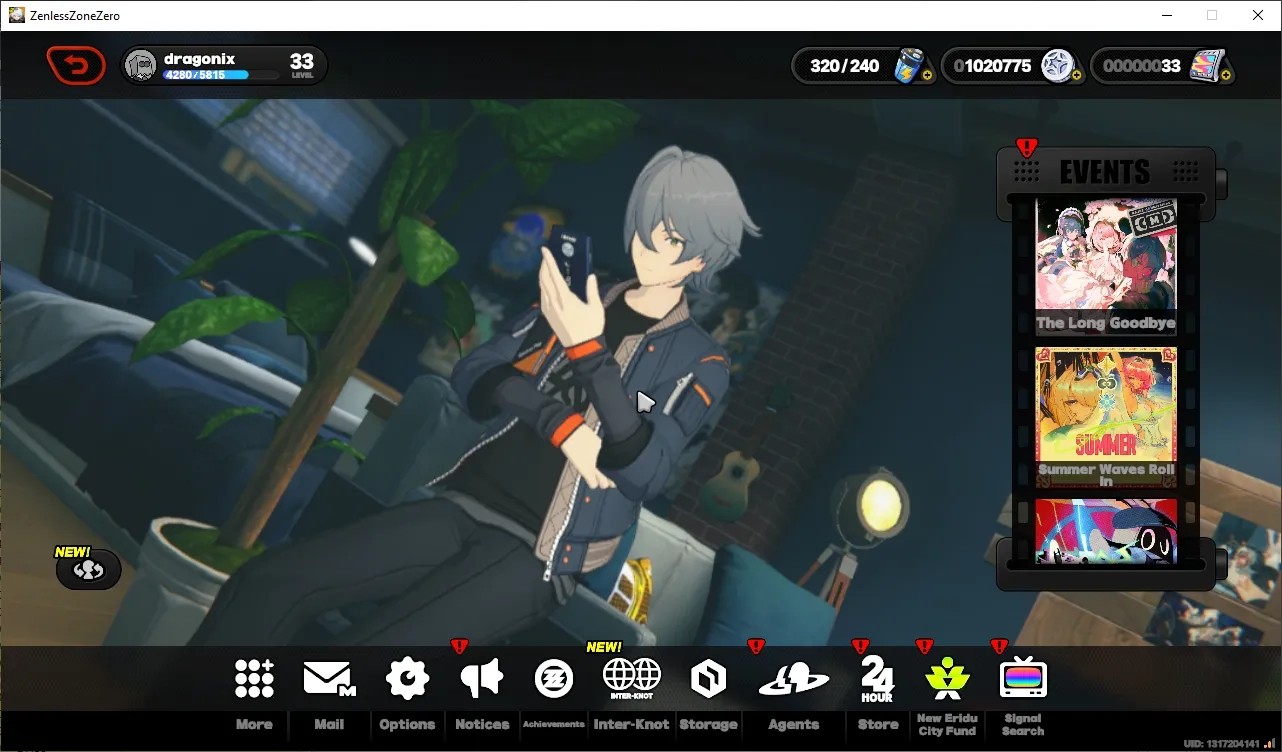Click the 01020775 Dennies amount
Image resolution: width=1282 pixels, height=752 pixels.
point(992,66)
